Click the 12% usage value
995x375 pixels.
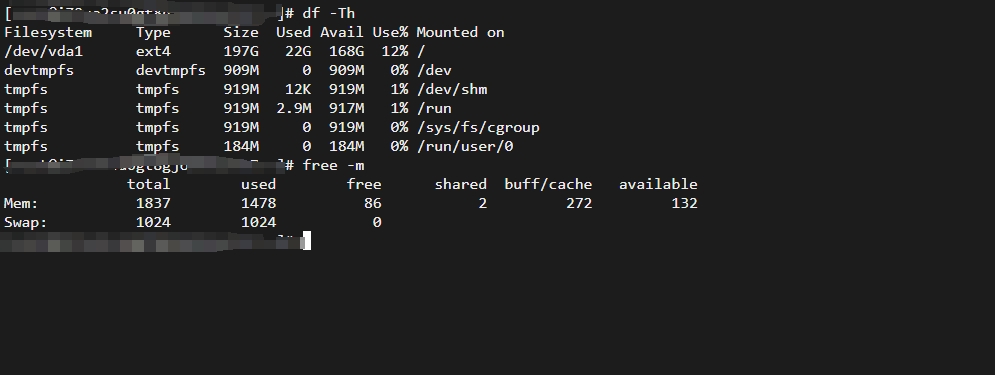click(x=395, y=51)
